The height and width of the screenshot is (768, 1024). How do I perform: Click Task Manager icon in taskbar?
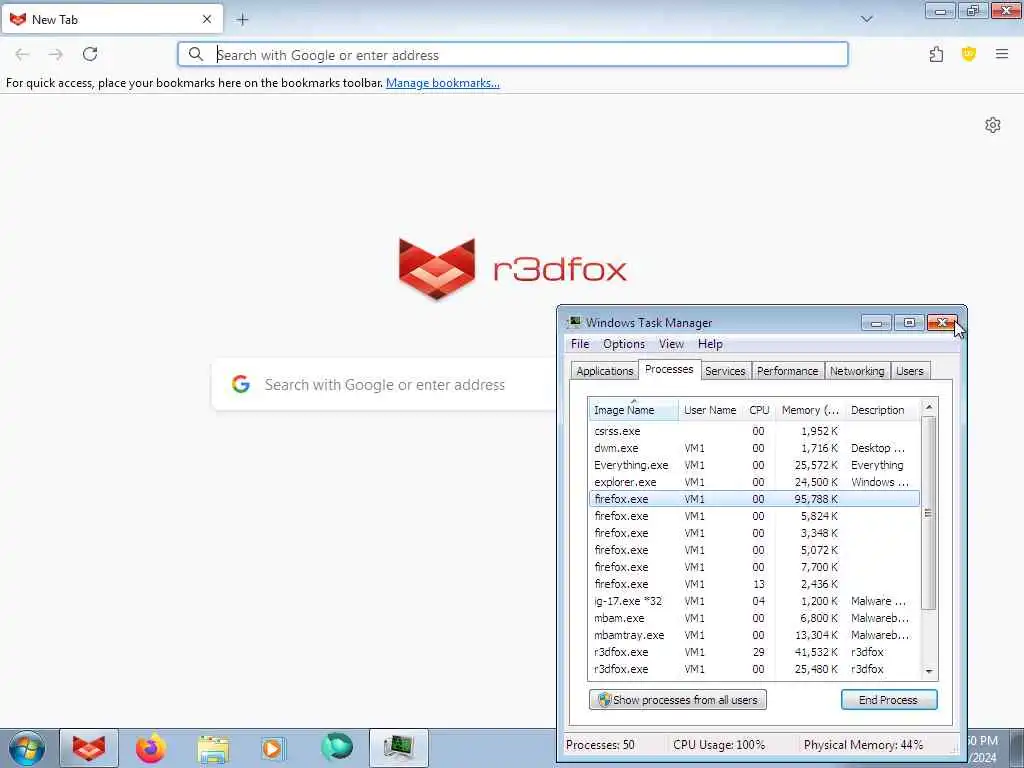point(399,748)
